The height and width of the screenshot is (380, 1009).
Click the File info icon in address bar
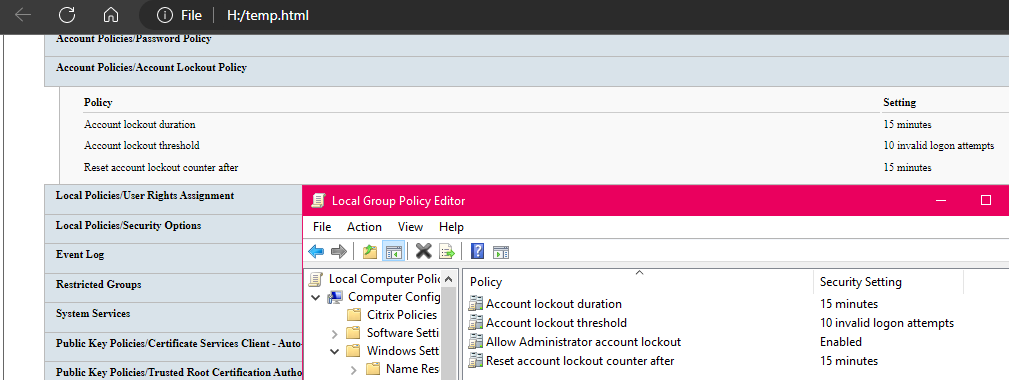[x=165, y=15]
